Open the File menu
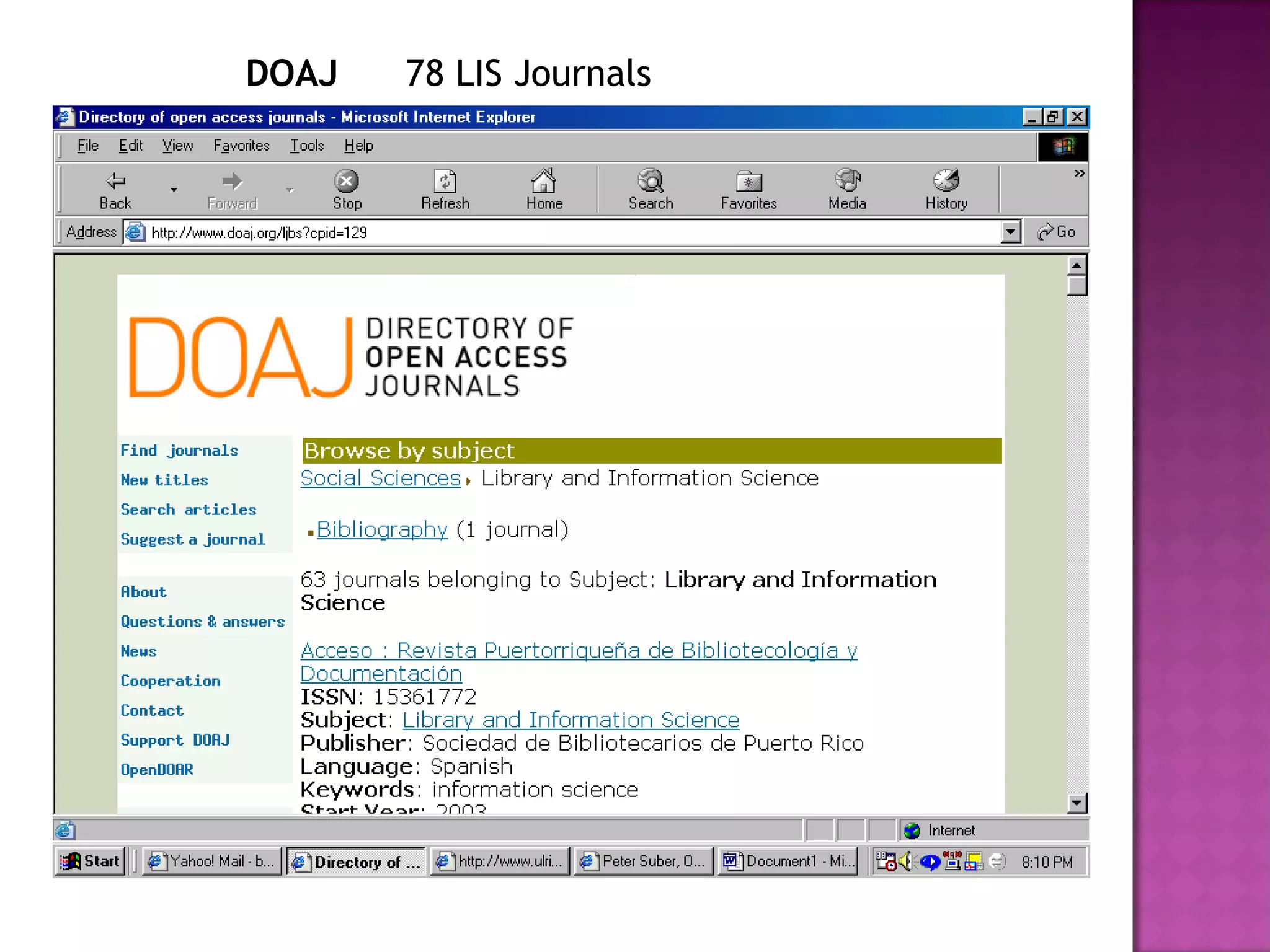This screenshot has width=1270, height=952. point(87,146)
